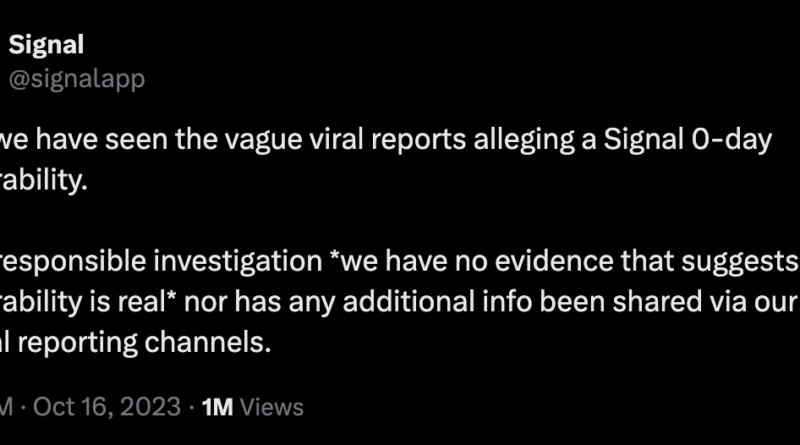Viewport: 800px width, 445px height.
Task: Click the "reporting channels." closing text
Action: click(144, 342)
